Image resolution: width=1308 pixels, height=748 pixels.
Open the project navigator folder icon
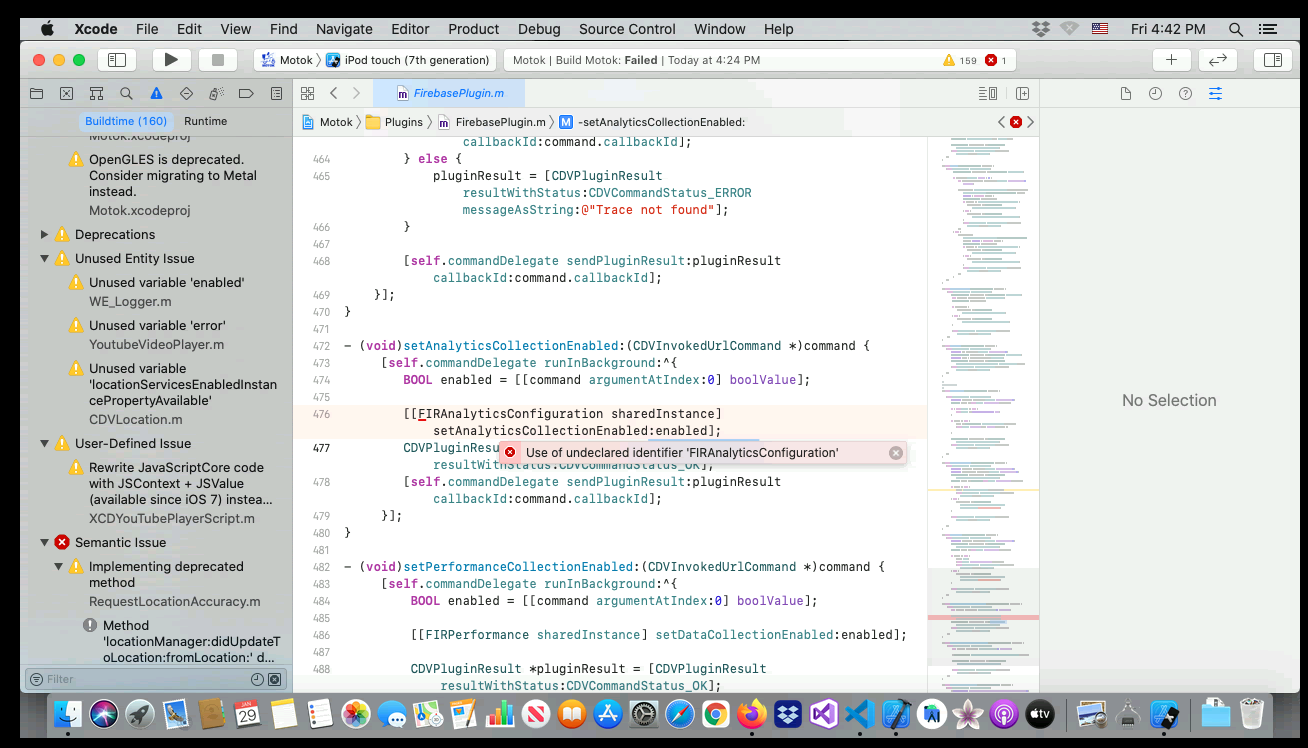tap(36, 94)
